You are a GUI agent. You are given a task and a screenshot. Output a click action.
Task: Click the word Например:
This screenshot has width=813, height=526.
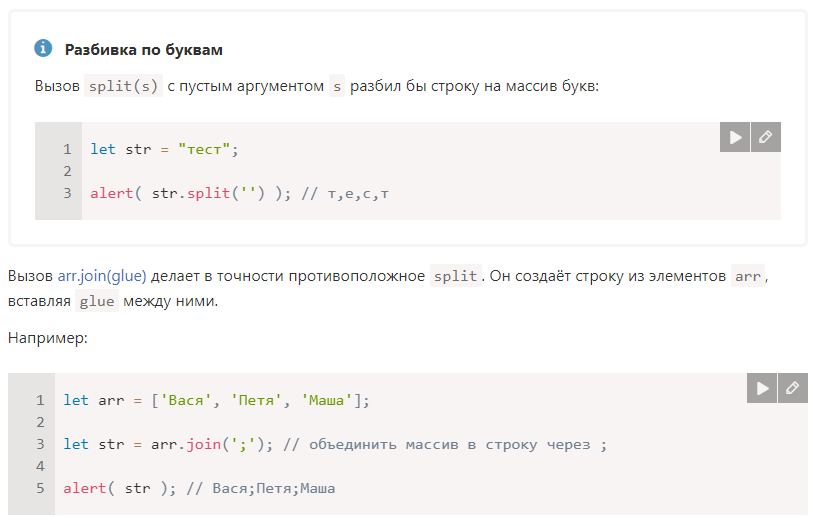[x=48, y=338]
